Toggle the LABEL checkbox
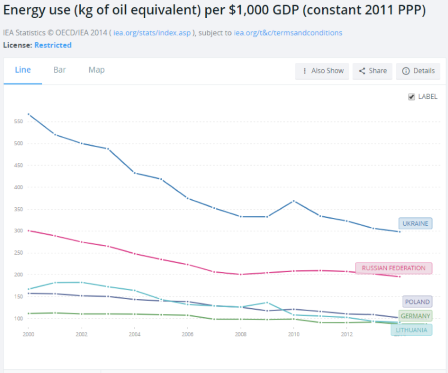 pyautogui.click(x=412, y=97)
